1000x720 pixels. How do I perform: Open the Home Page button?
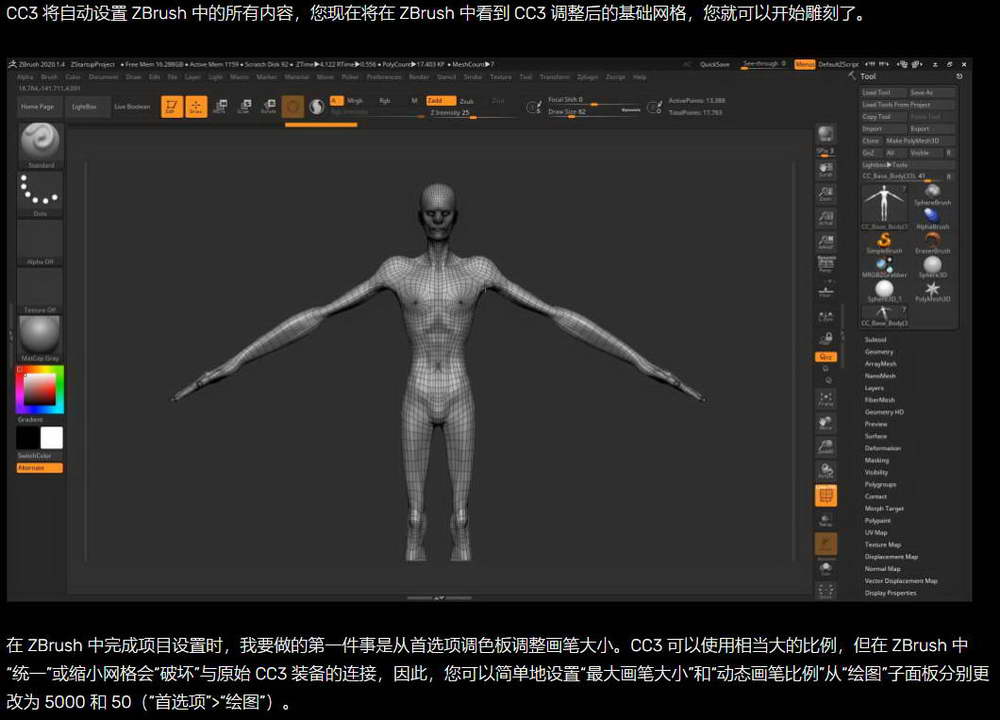[38, 107]
